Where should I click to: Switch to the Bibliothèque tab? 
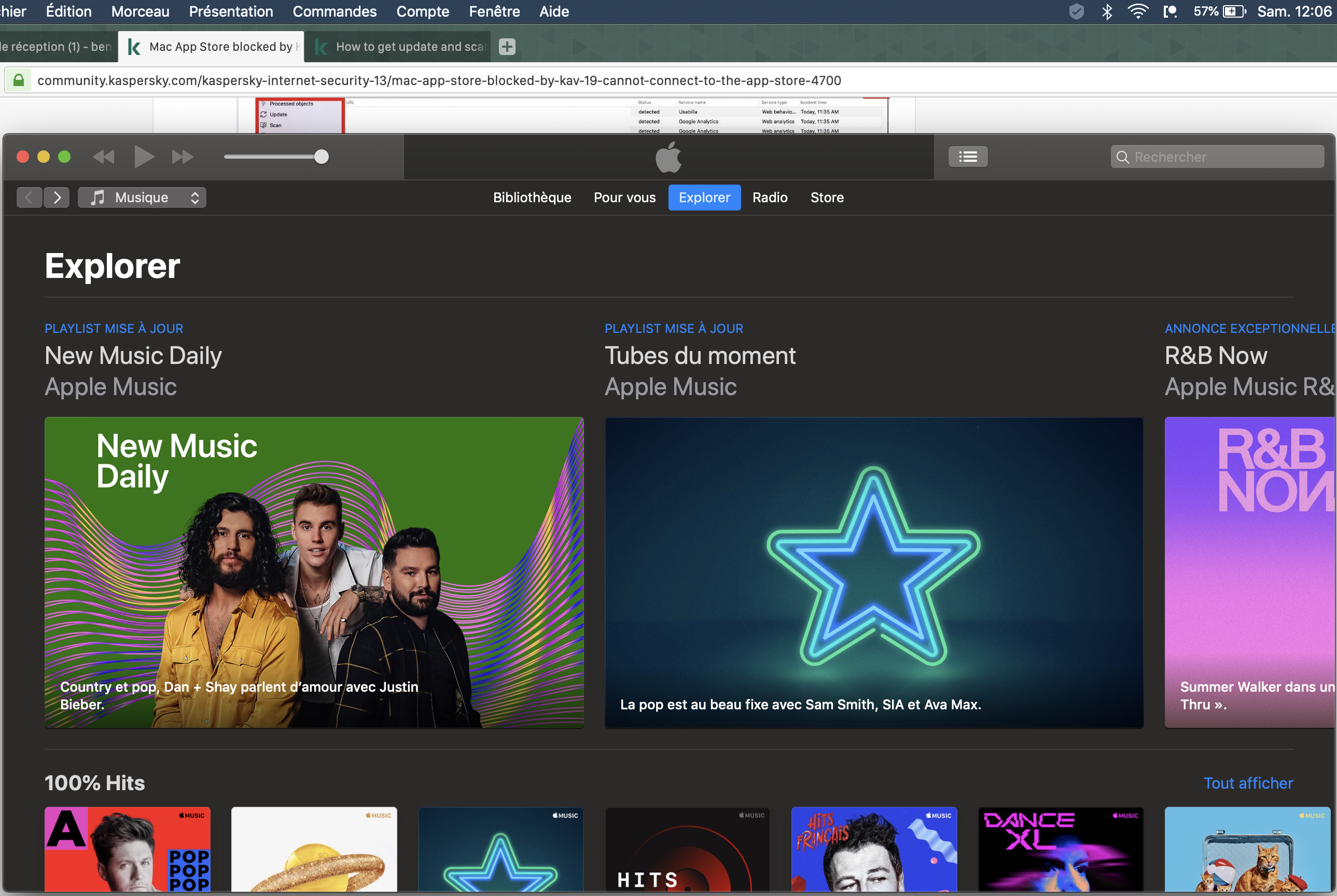coord(532,198)
